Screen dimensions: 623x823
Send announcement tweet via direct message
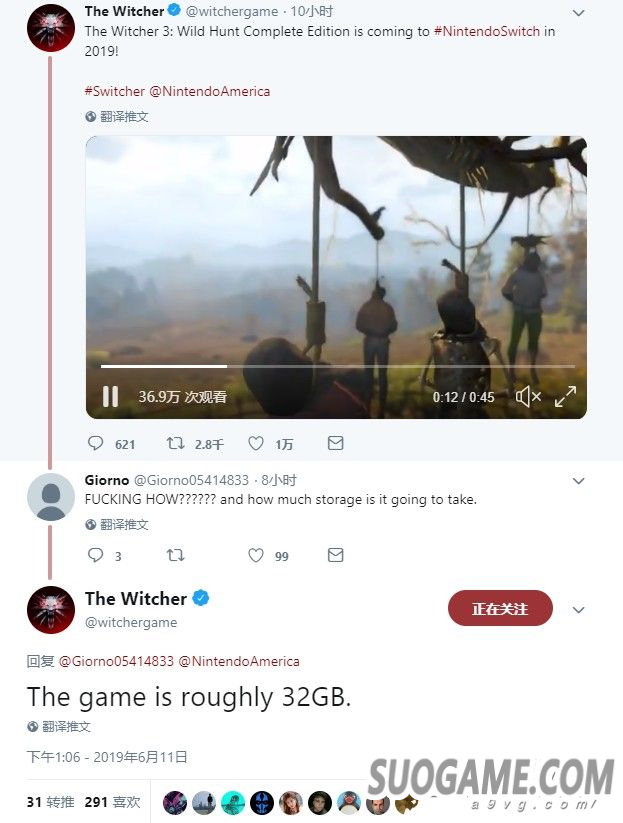tap(335, 443)
